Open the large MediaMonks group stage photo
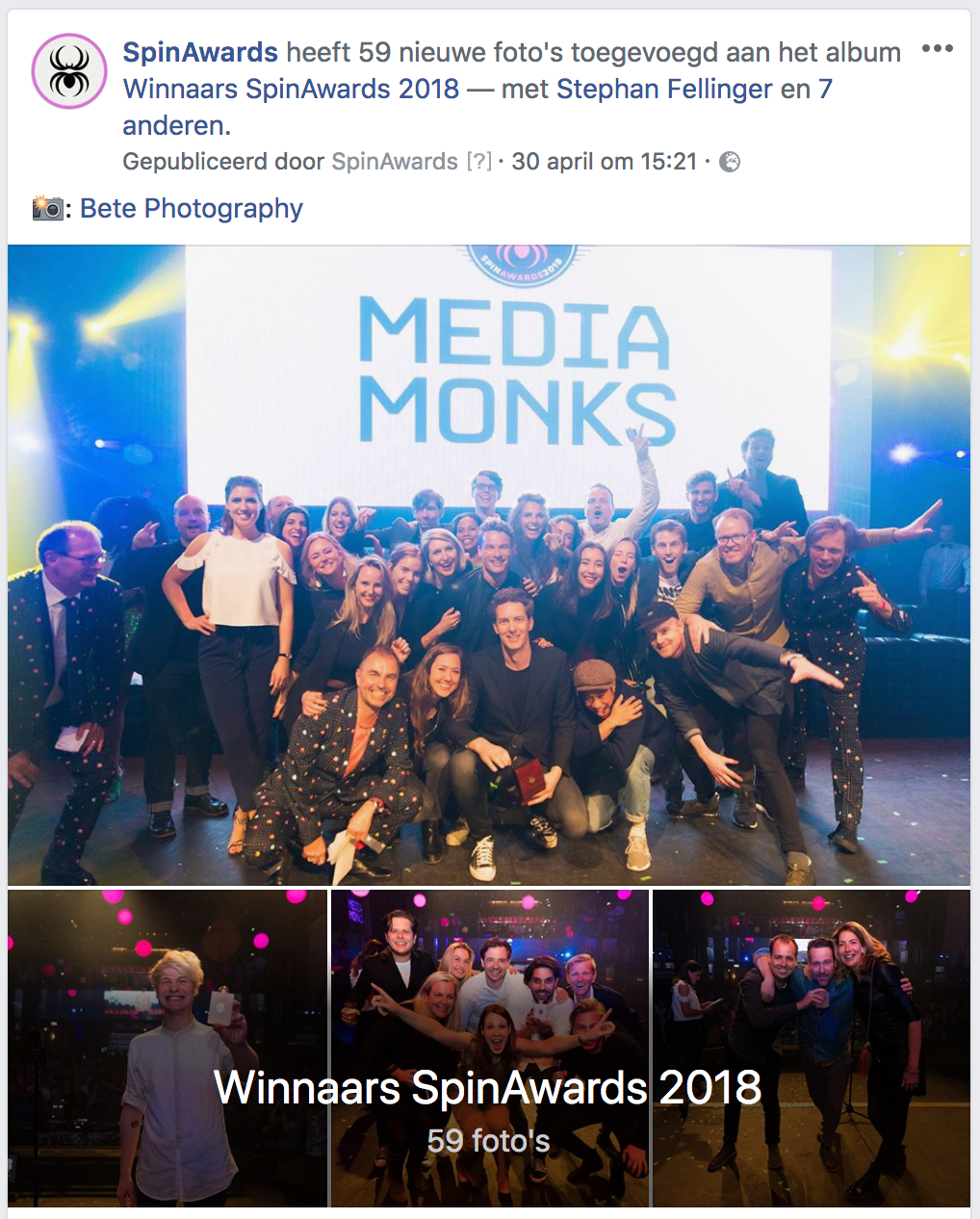The height and width of the screenshot is (1219, 980). 489,565
